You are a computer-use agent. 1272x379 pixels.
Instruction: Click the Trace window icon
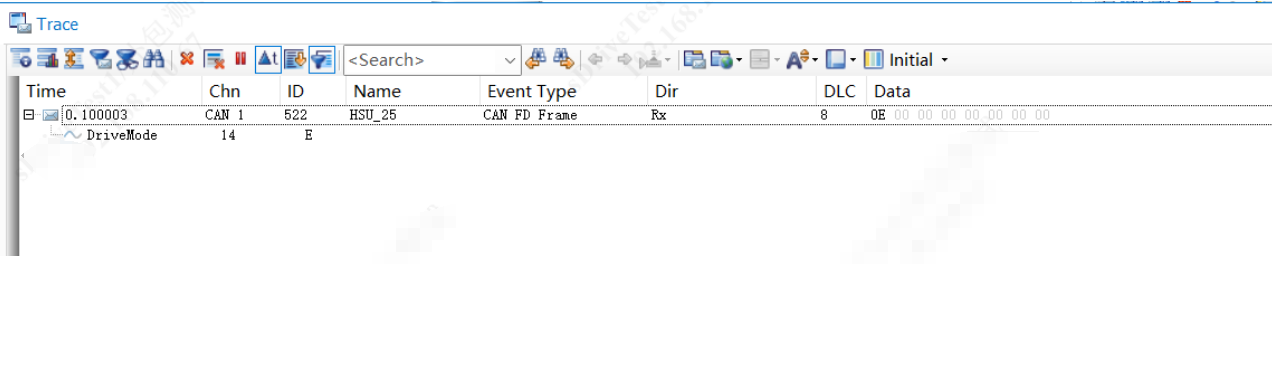(x=20, y=23)
